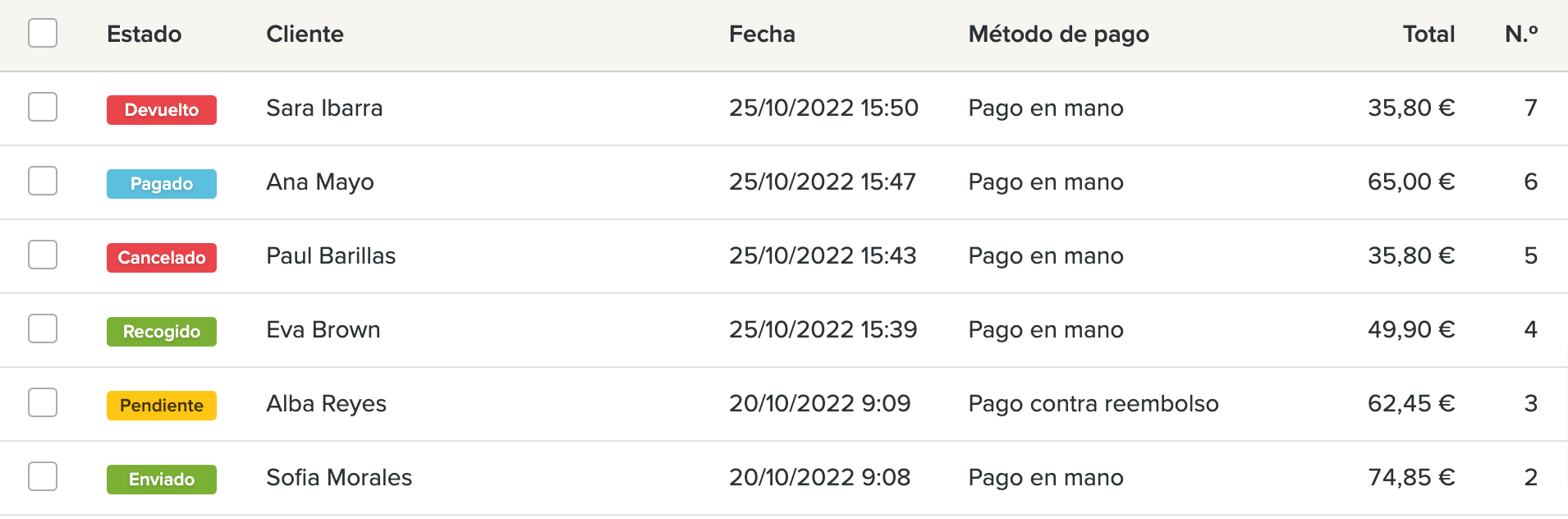This screenshot has width=1568, height=519.
Task: Sort by the Total column header
Action: (x=1428, y=34)
